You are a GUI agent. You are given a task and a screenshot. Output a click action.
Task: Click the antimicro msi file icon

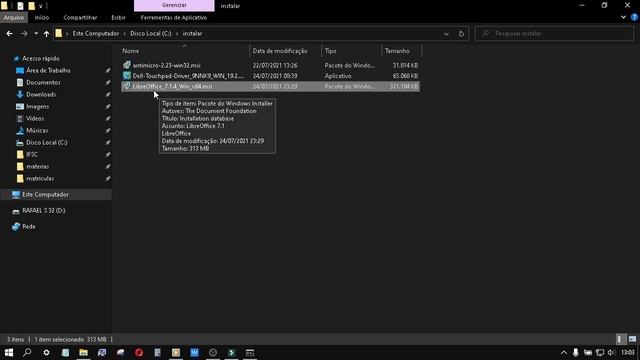(127, 65)
